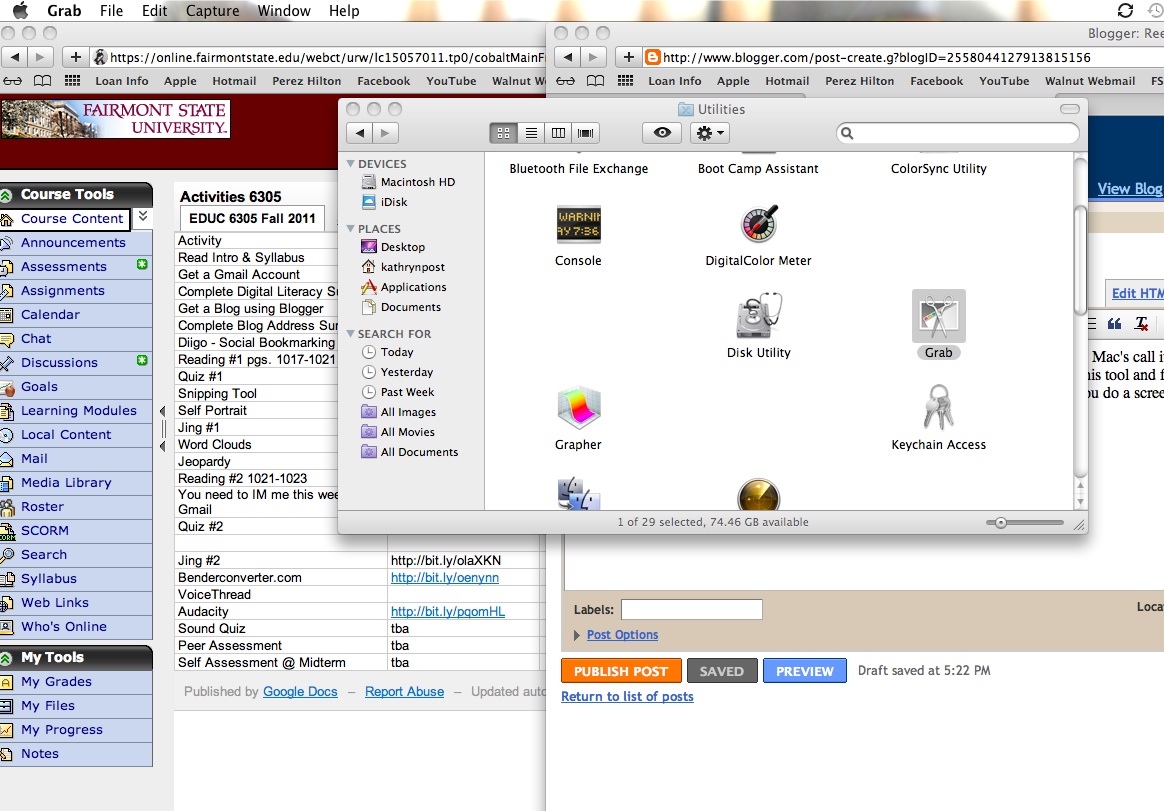Viewport: 1164px width, 811px height.
Task: Open the Grapher application icon
Action: coord(578,408)
